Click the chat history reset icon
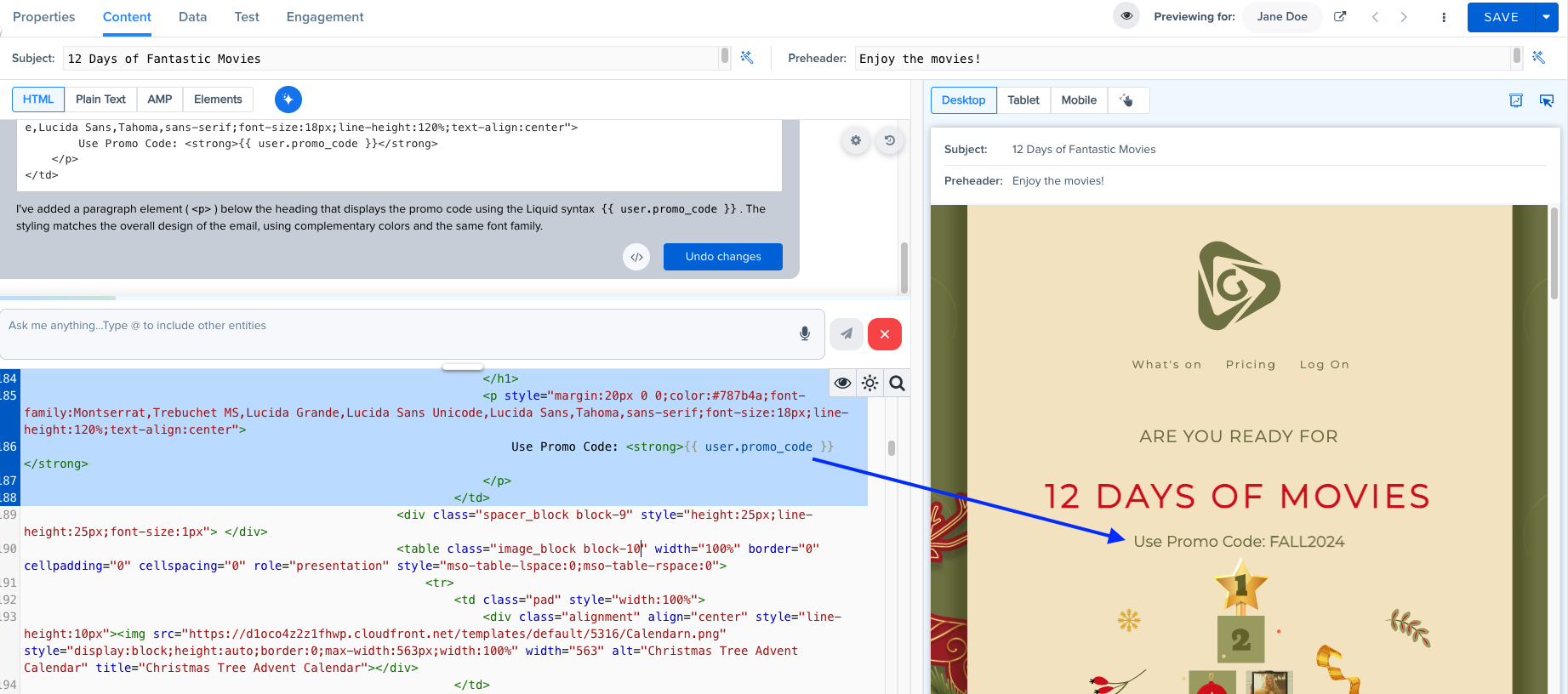Viewport: 1568px width, 694px height. [890, 140]
